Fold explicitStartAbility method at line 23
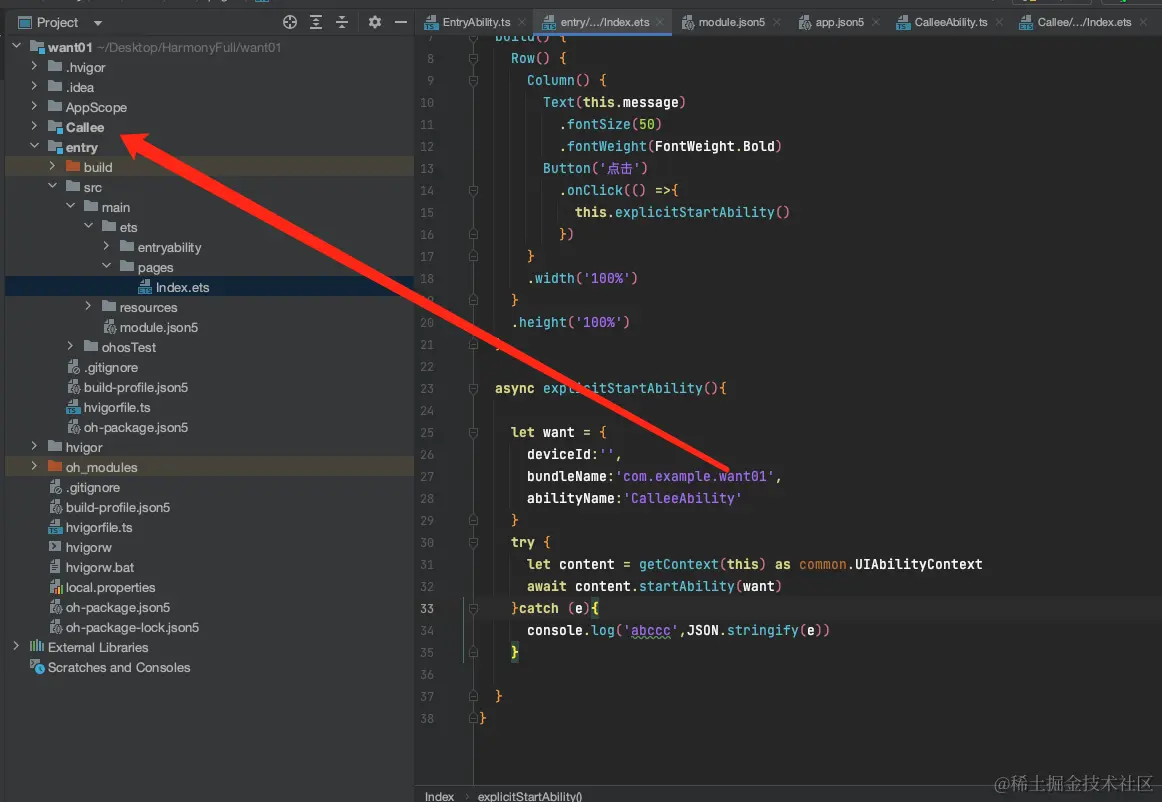 click(x=474, y=388)
